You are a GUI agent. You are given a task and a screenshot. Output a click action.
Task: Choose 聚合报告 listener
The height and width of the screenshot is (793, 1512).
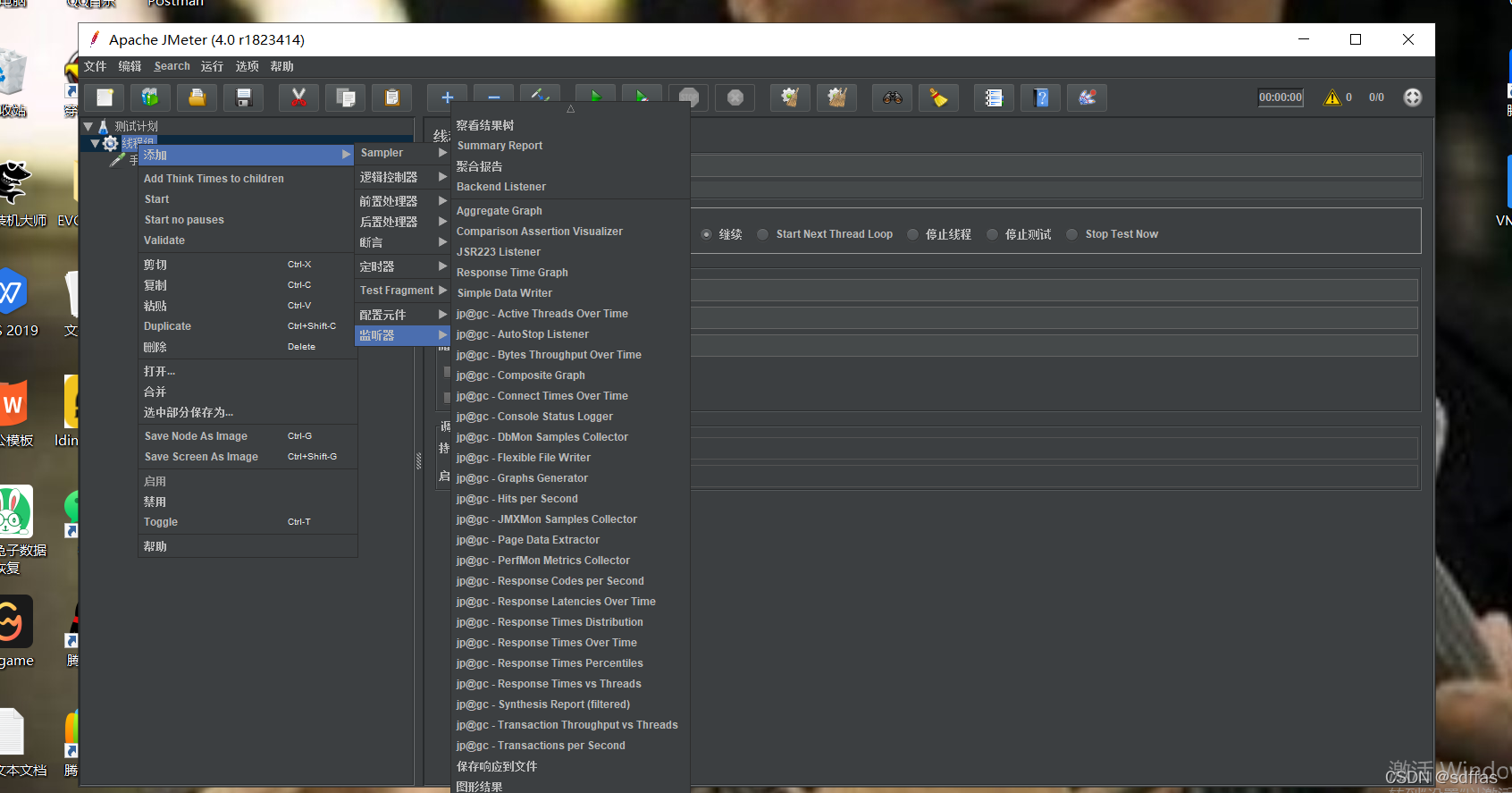click(x=571, y=166)
